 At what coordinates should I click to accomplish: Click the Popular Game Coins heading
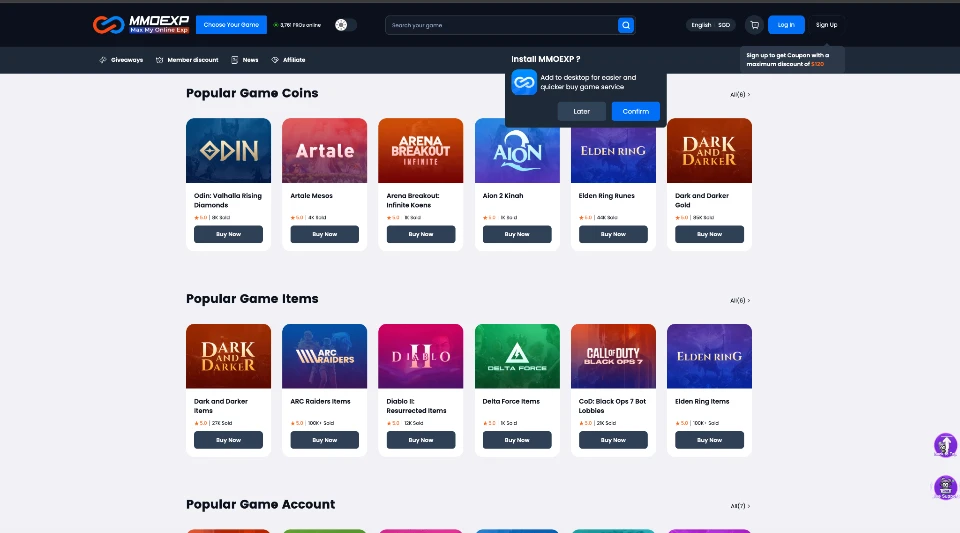coord(252,93)
